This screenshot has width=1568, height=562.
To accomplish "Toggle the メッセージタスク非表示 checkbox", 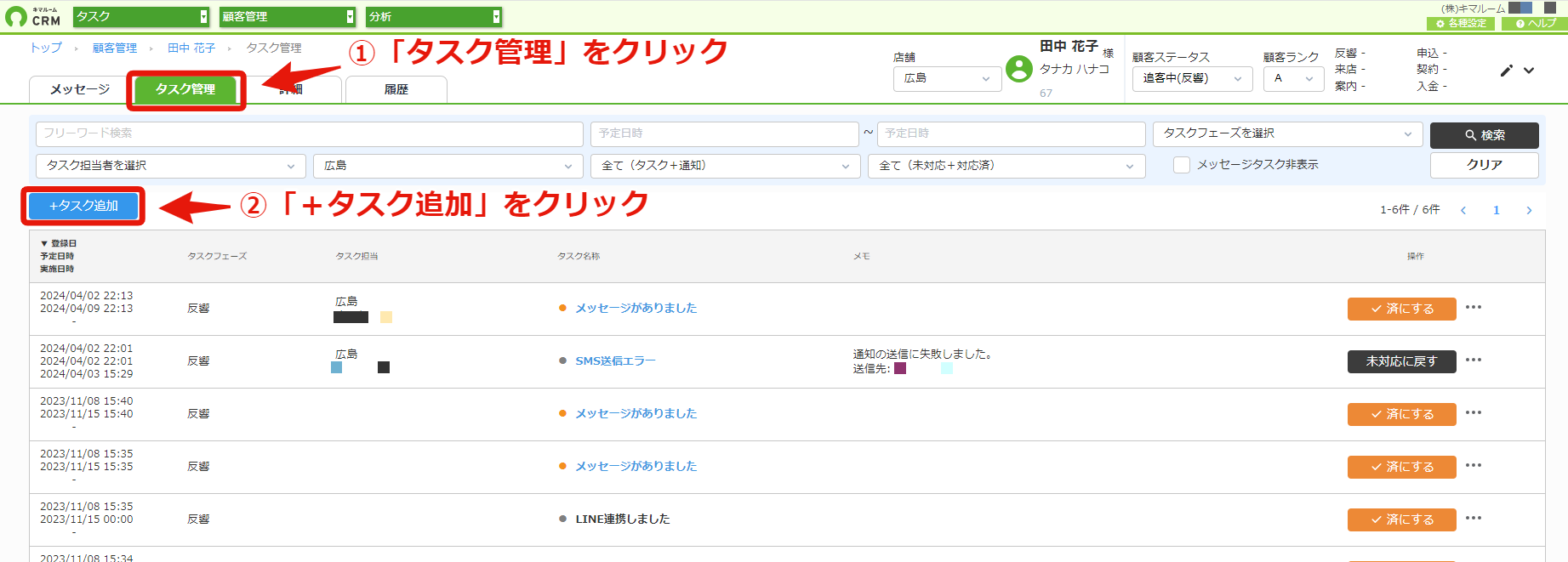I will click(x=1182, y=165).
